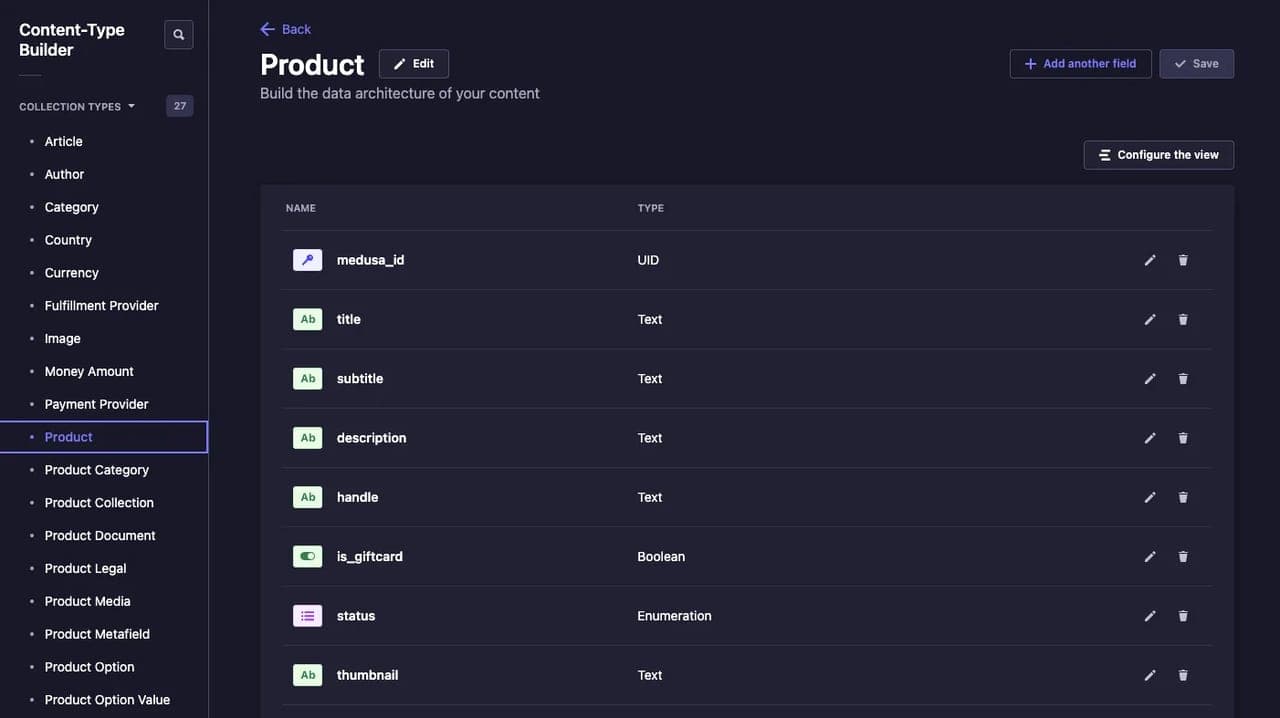Click the thumbnail field edit pencil

[x=1150, y=675]
